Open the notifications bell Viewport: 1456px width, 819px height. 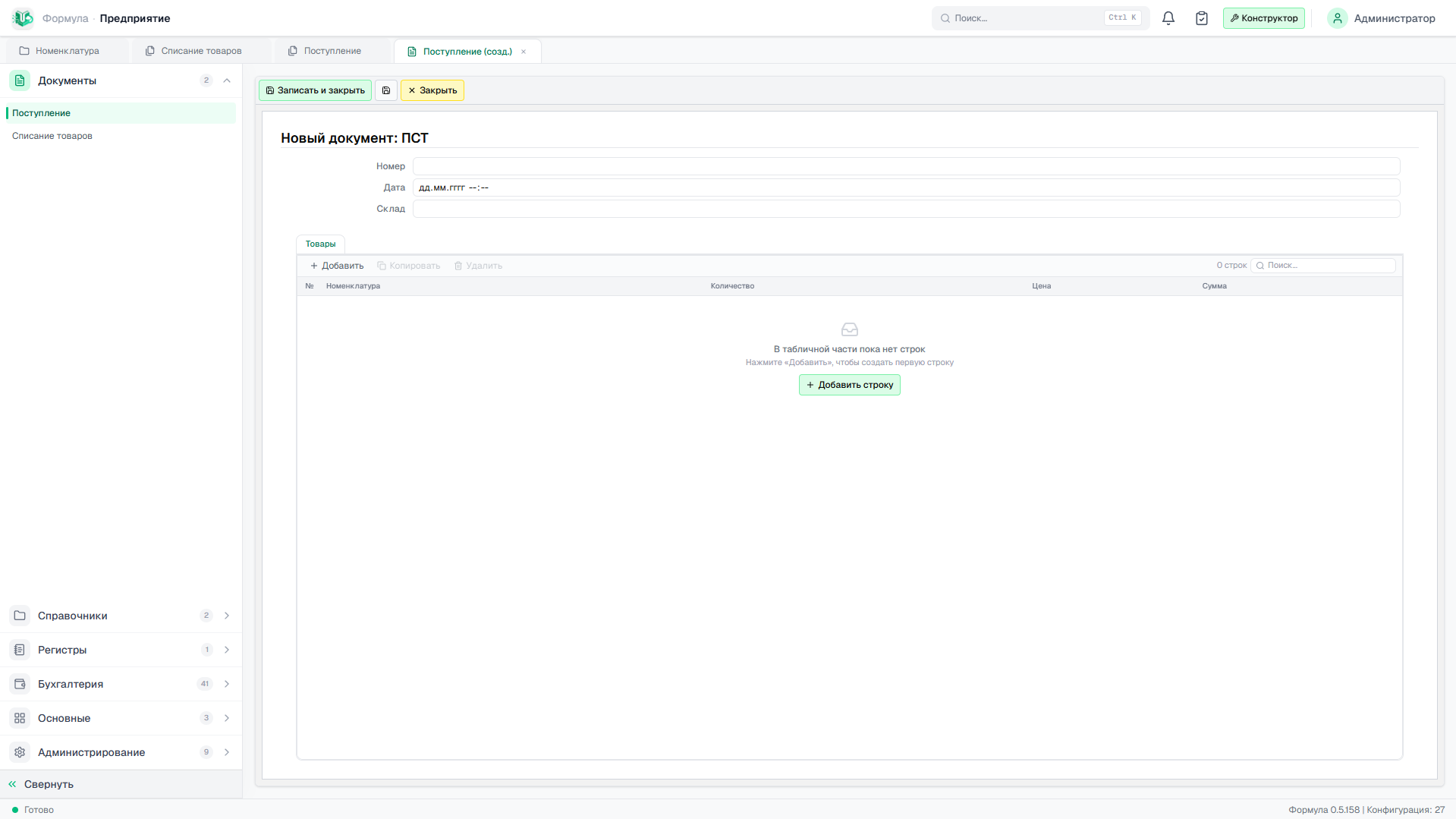1168,18
